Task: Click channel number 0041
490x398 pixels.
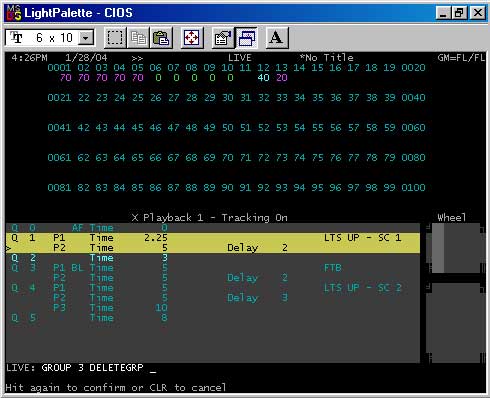Action: (59, 128)
